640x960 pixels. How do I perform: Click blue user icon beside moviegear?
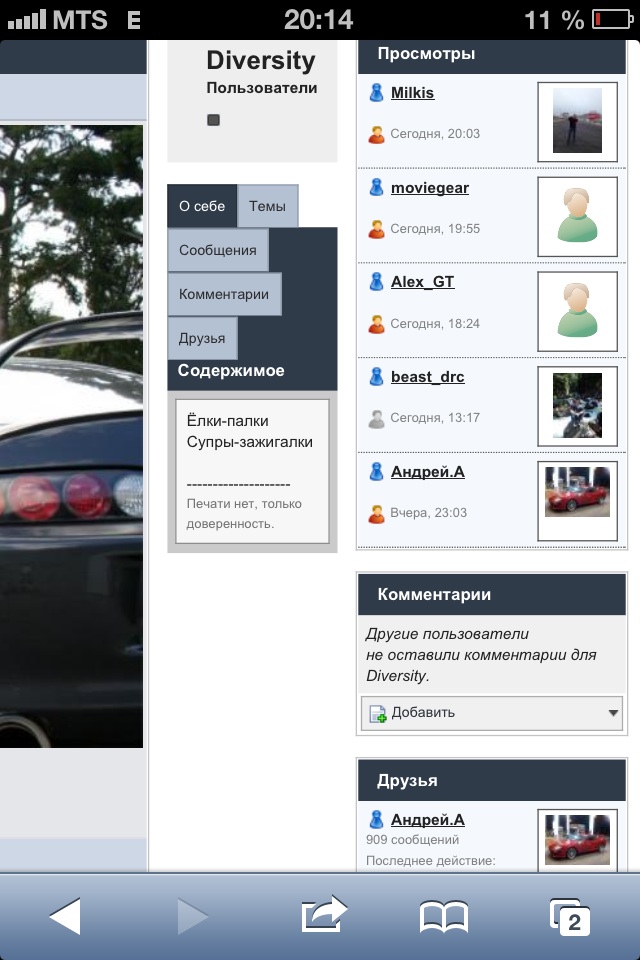point(377,188)
